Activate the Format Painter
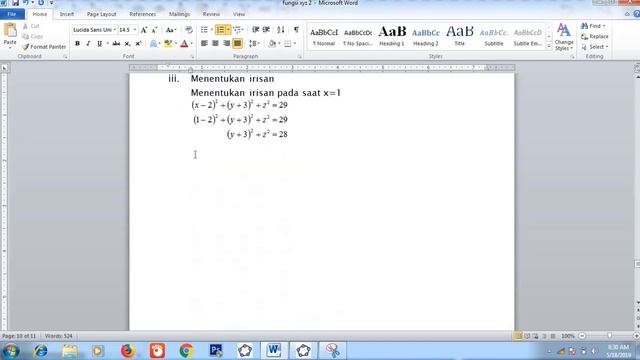This screenshot has height=360, width=640. [x=44, y=47]
